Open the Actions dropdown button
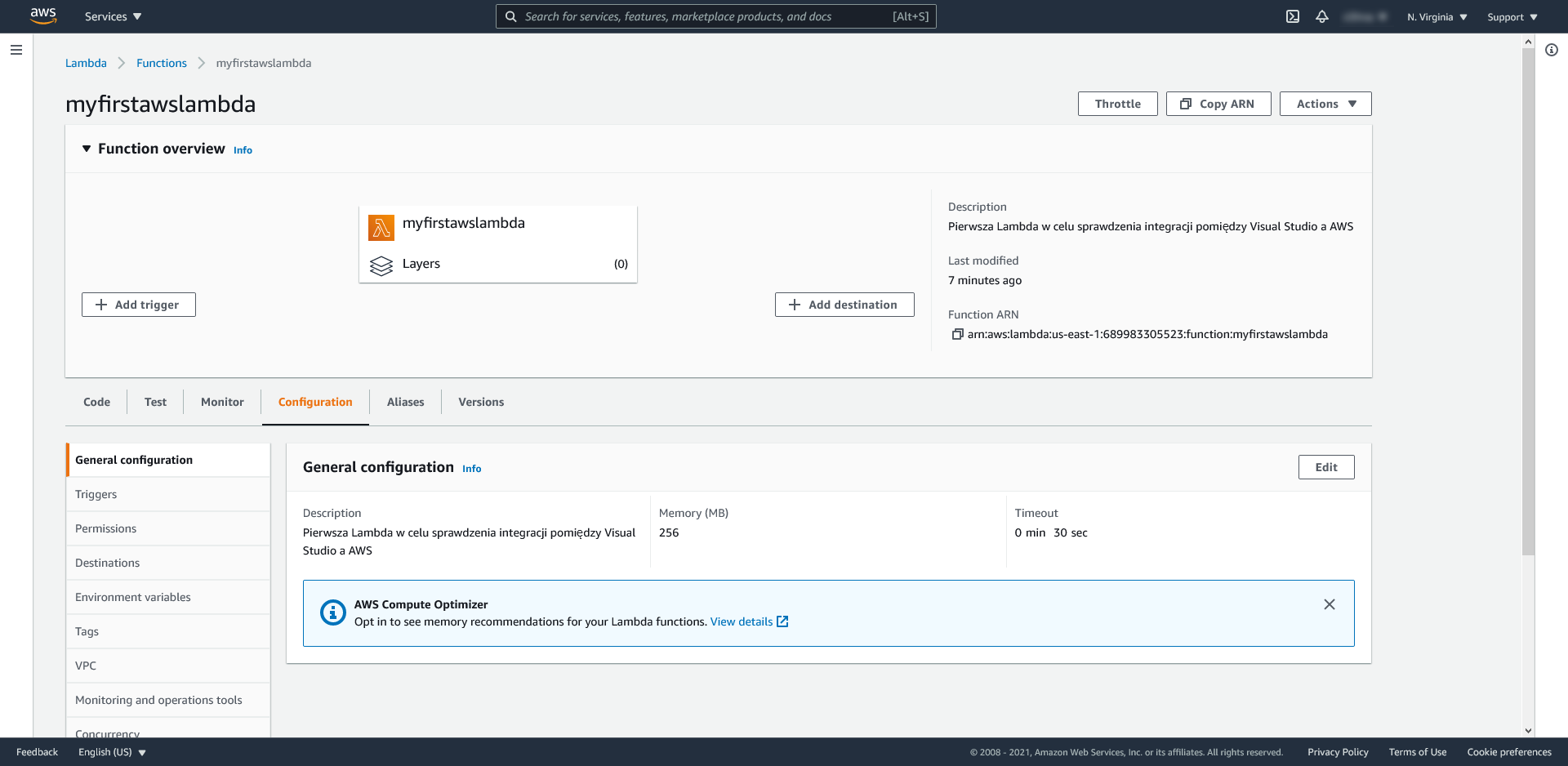 click(x=1325, y=104)
